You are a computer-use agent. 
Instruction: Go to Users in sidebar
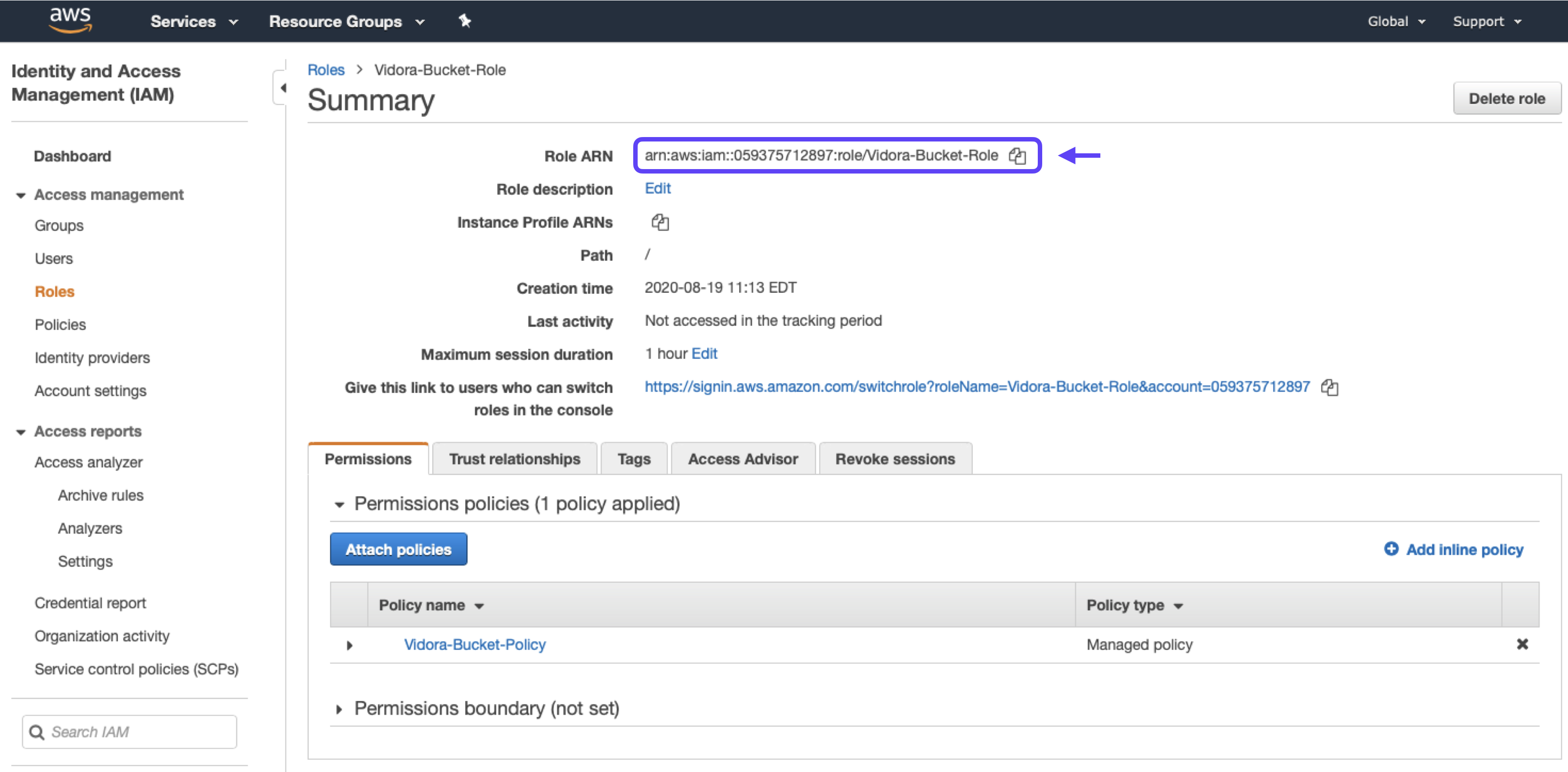[x=54, y=259]
